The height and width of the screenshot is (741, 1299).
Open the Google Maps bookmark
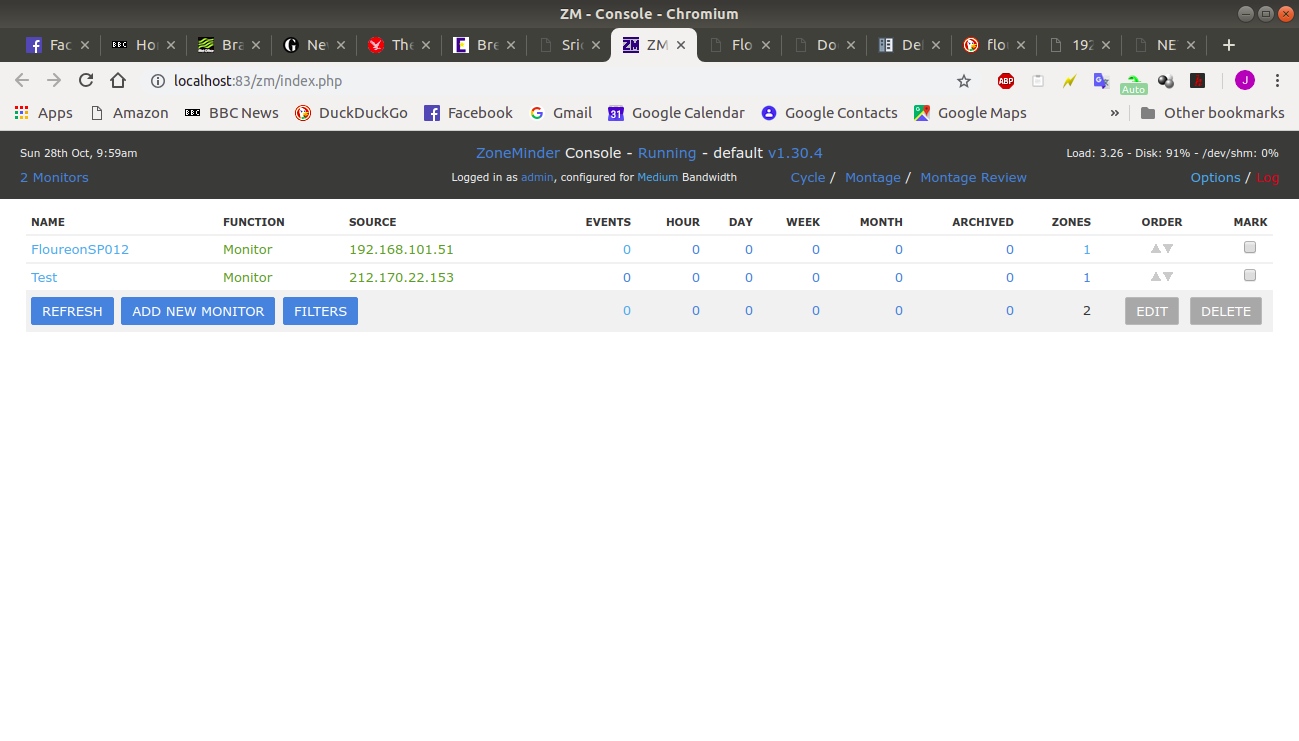(x=970, y=113)
